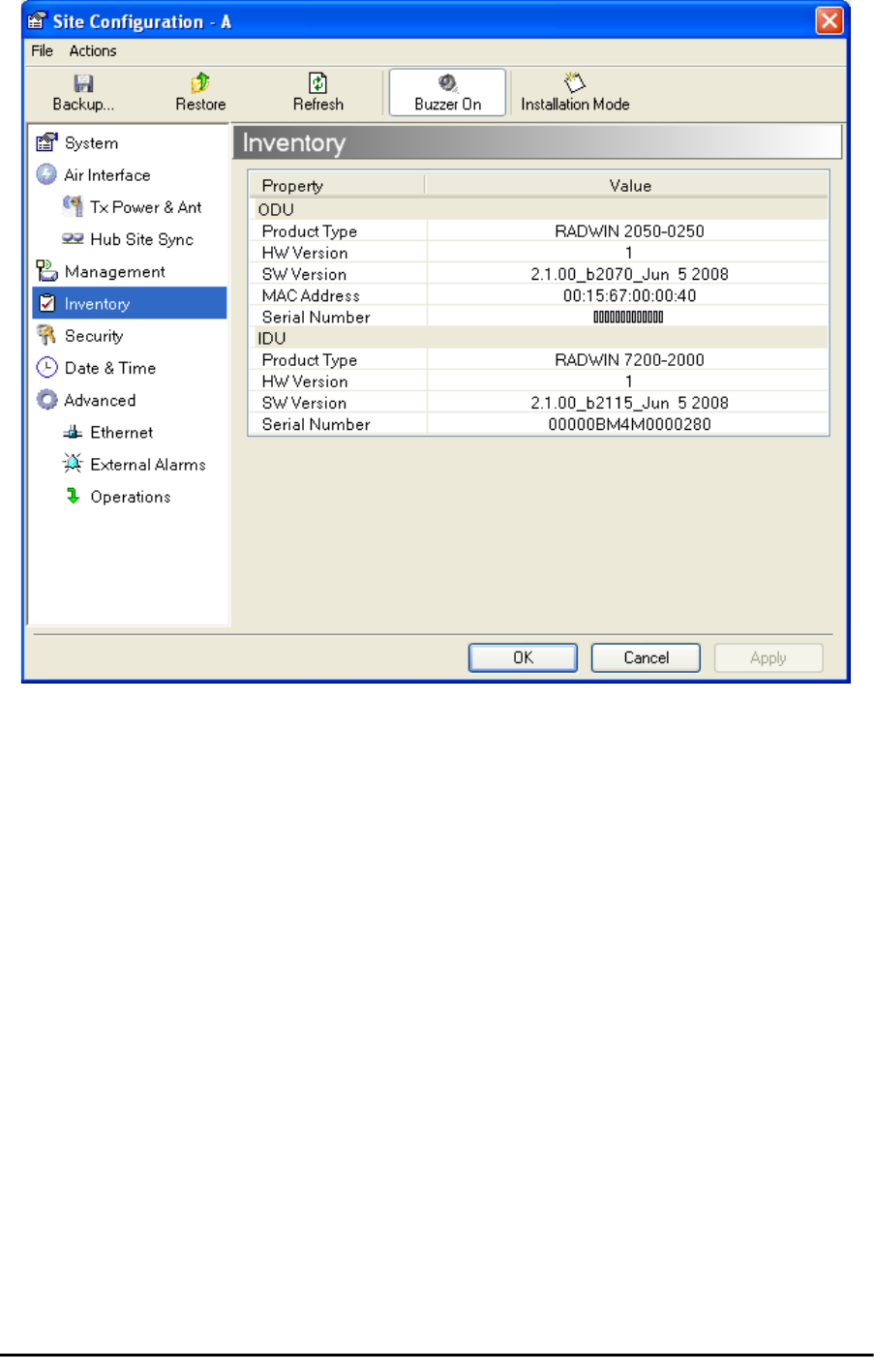The width and height of the screenshot is (874, 1372).
Task: Click the Advanced gear icon
Action: (x=46, y=400)
